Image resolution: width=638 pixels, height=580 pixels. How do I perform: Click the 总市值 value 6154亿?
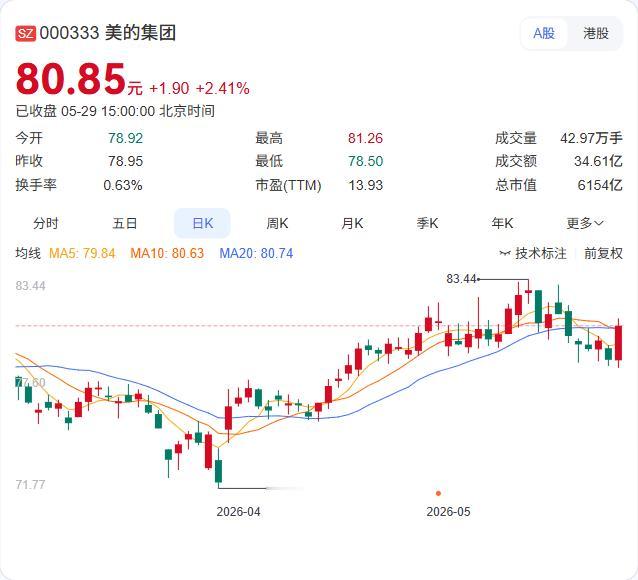click(600, 185)
